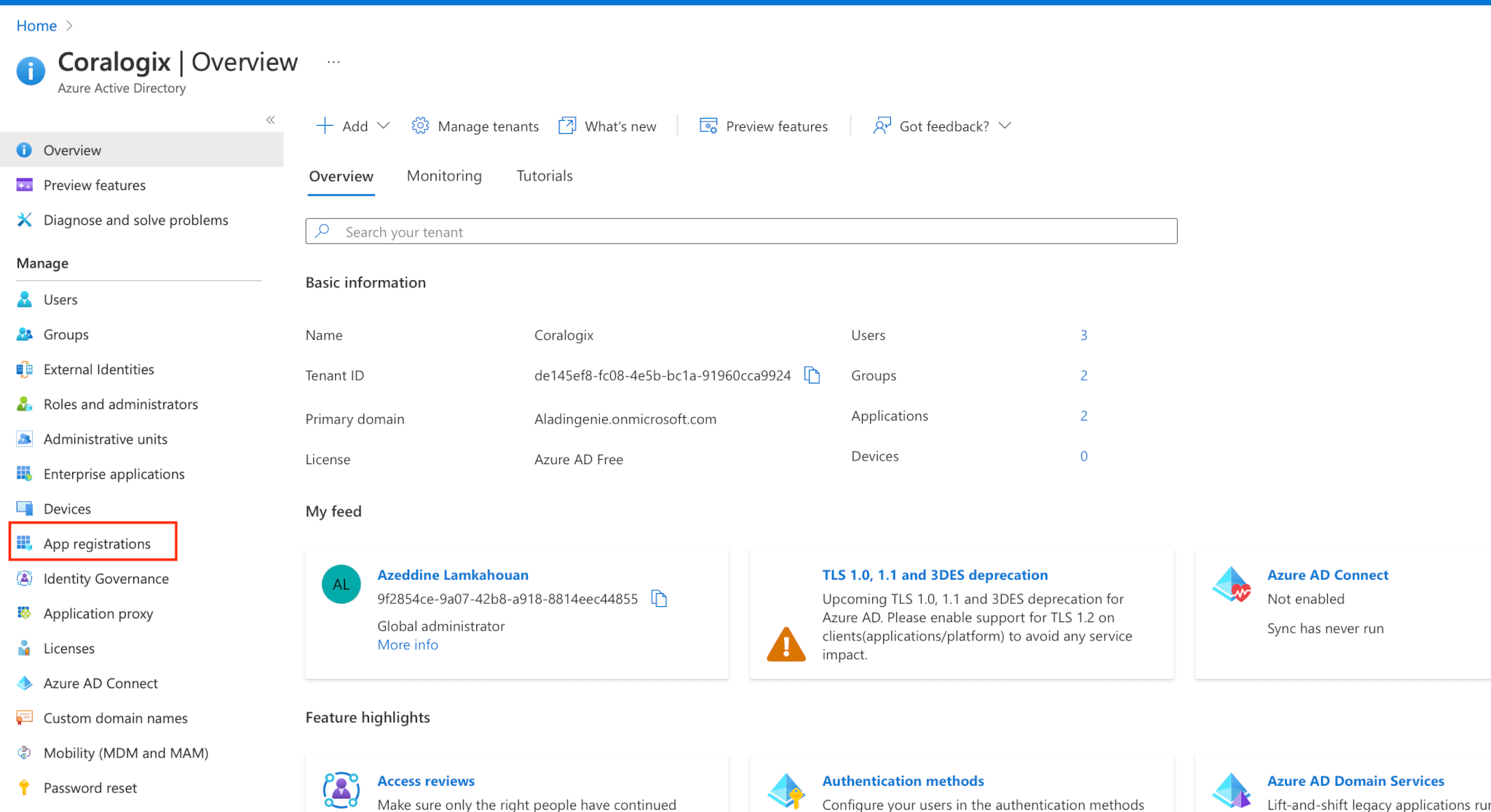Click the Access reviews icon
Image resolution: width=1491 pixels, height=812 pixels.
[341, 790]
